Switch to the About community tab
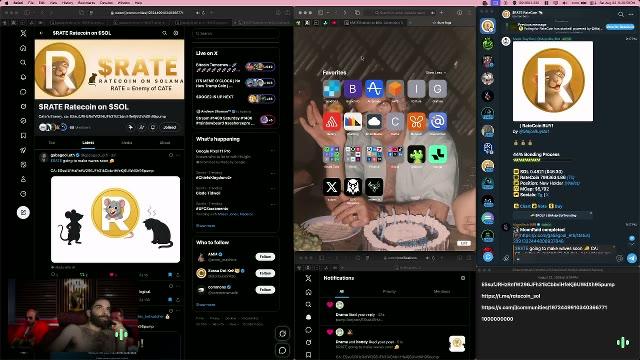This screenshot has height=360, width=640. click(165, 142)
